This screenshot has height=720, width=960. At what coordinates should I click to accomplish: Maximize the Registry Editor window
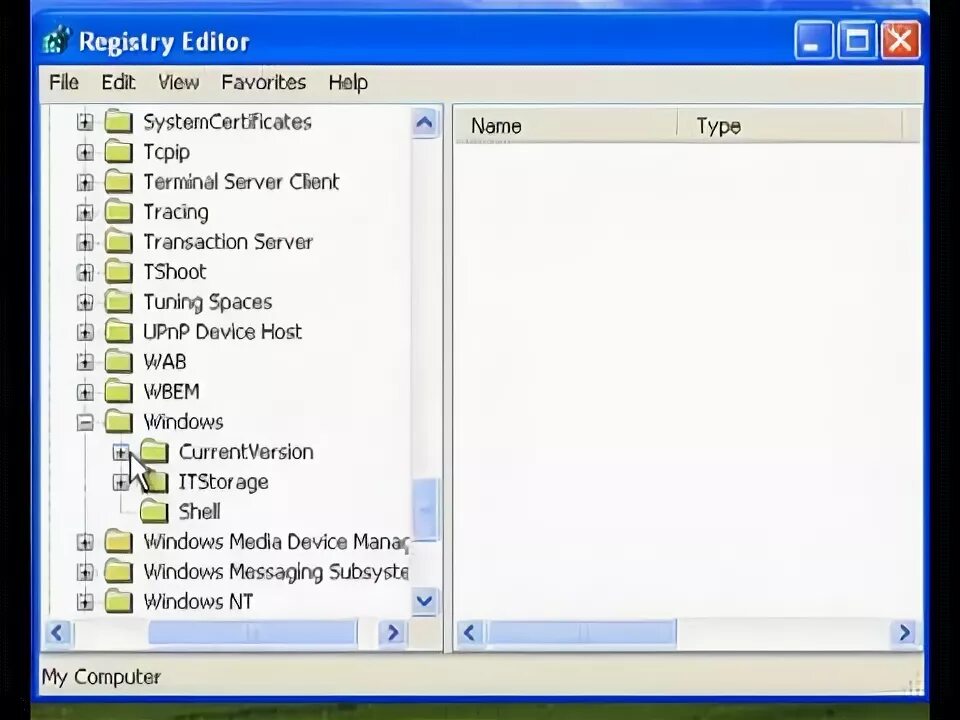coord(857,40)
